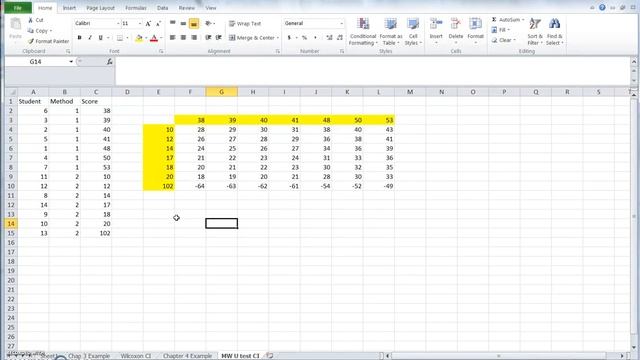The height and width of the screenshot is (360, 640).
Task: Open the Wilcoxon CI sheet tab
Action: tap(136, 356)
